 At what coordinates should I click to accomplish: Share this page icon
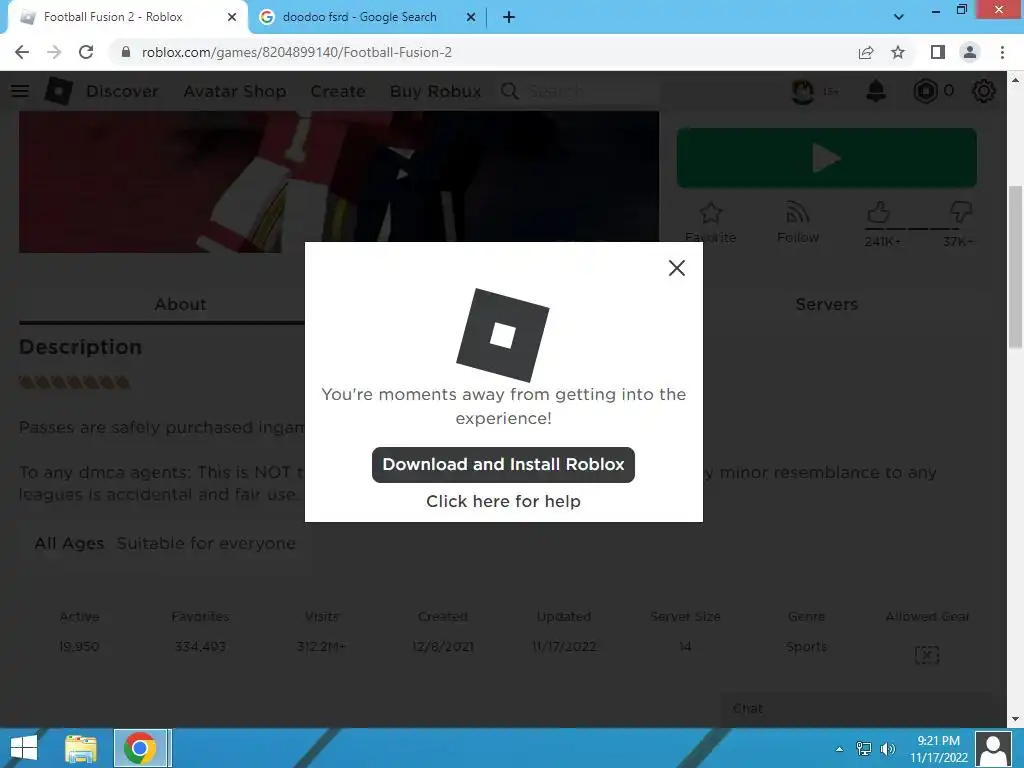tap(866, 52)
